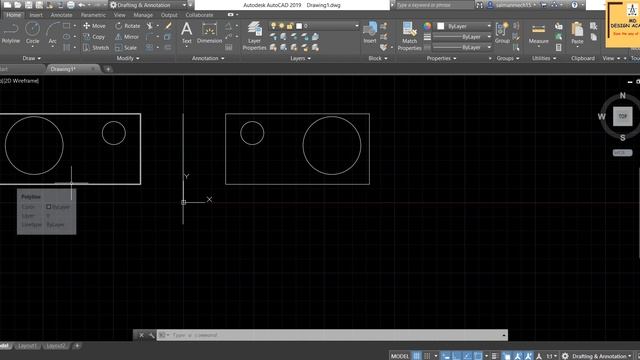Screen dimensions: 640x360
Task: Click the command line input field
Action: (331, 335)
